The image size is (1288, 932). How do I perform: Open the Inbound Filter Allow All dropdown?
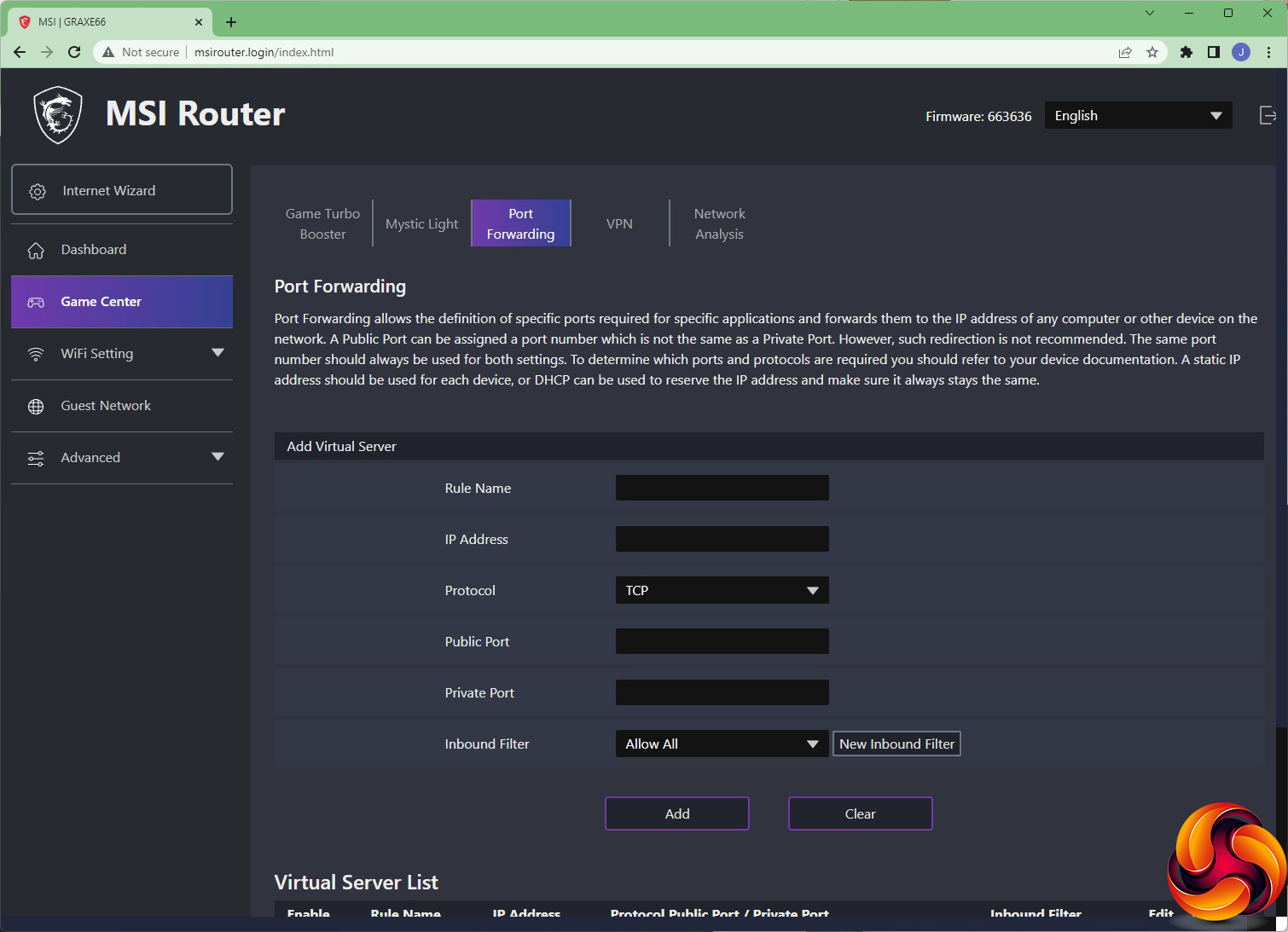(722, 744)
